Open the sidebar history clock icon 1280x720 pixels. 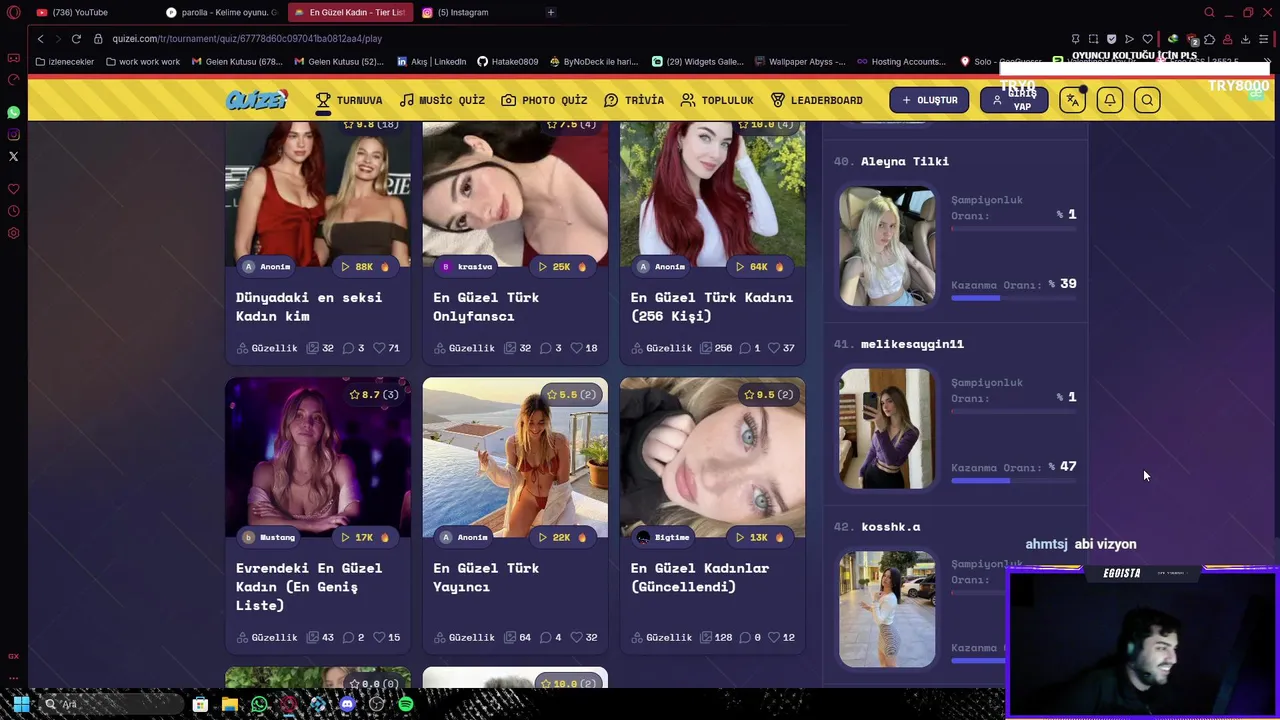13,211
